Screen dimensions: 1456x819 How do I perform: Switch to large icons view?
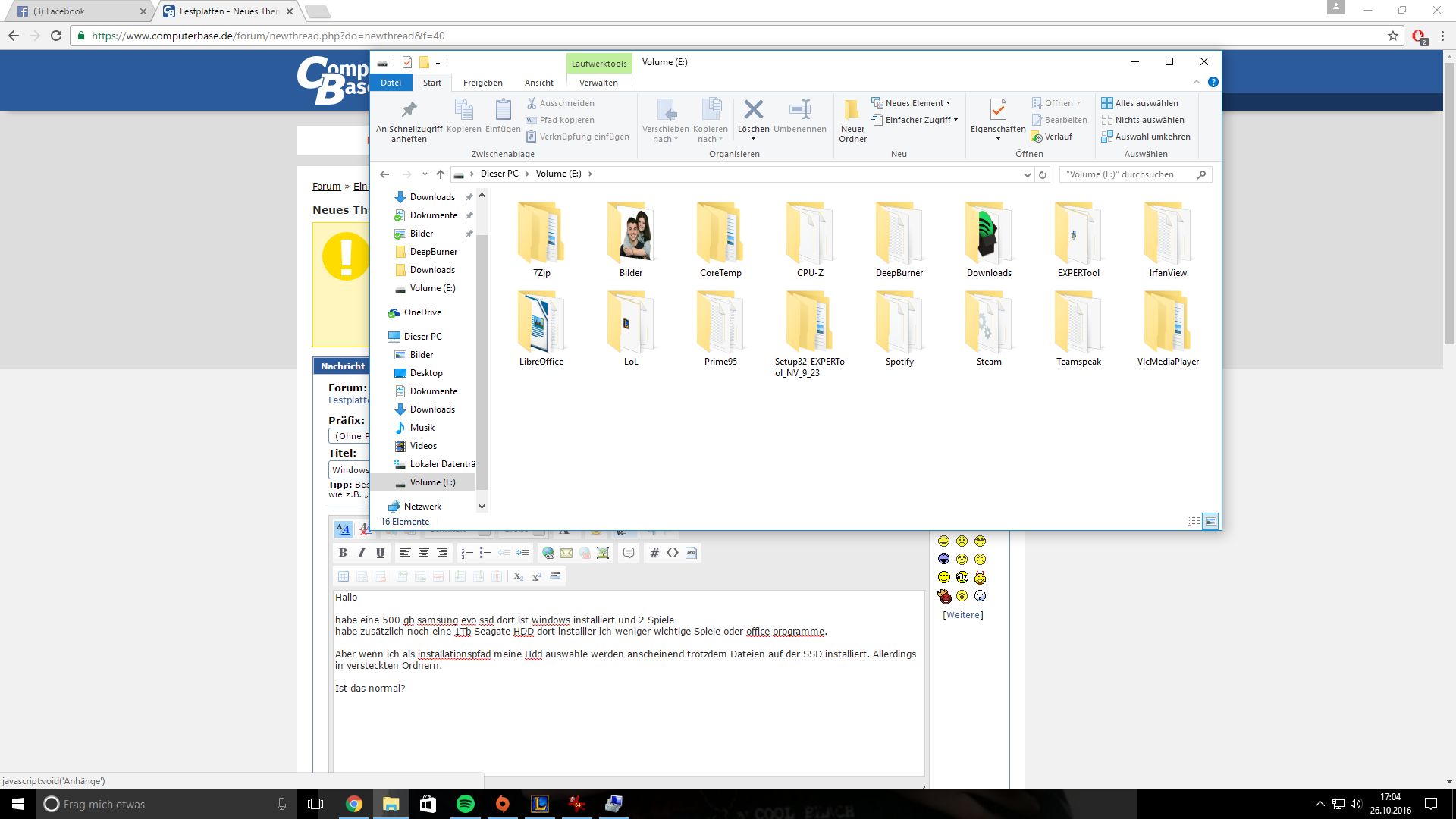(1210, 521)
